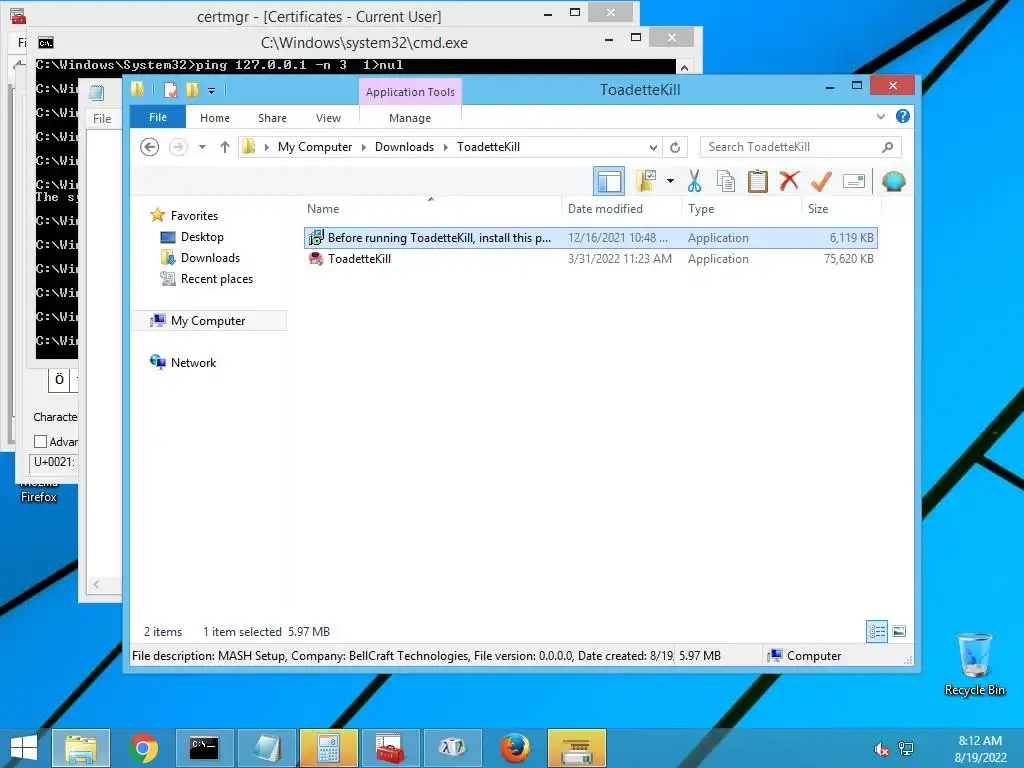Screen dimensions: 1024x768
Task: Click the Cut scissors icon in toolbar
Action: click(694, 181)
